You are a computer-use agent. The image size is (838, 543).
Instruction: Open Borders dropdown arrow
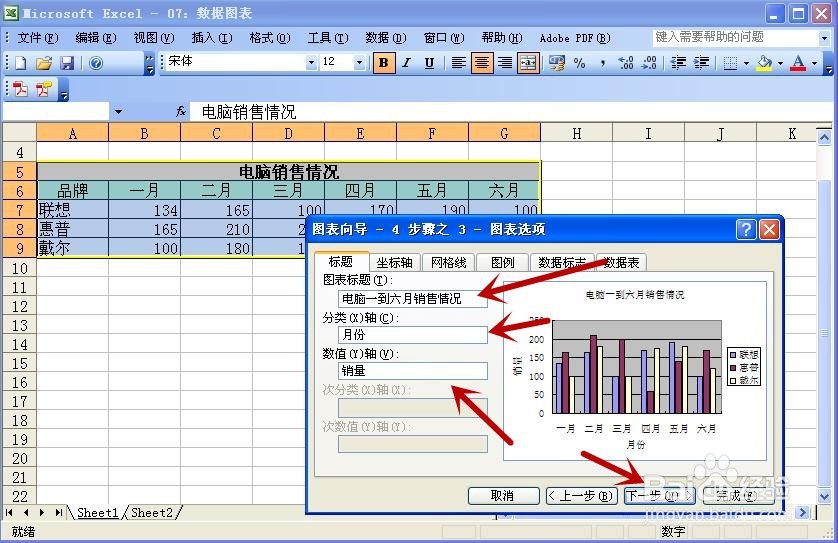pos(746,63)
